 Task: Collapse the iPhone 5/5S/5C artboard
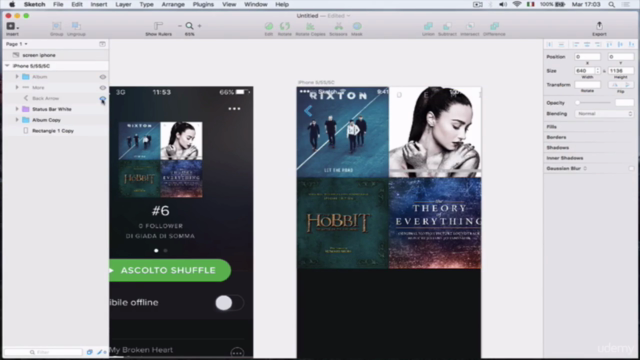point(7,66)
